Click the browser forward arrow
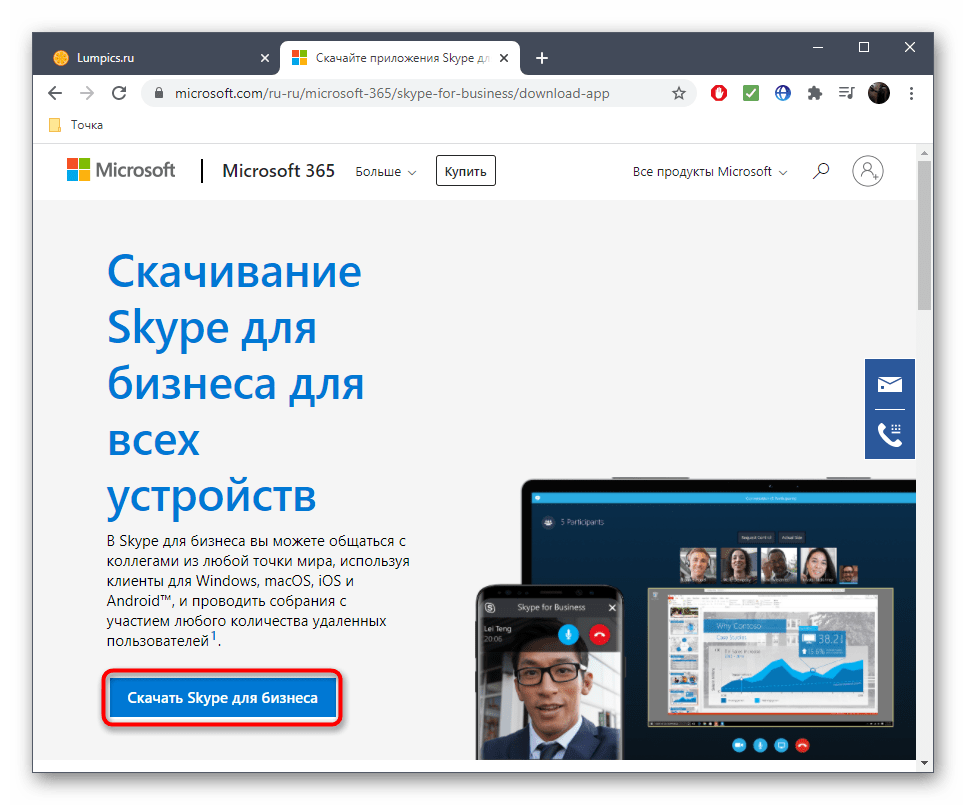 tap(87, 94)
